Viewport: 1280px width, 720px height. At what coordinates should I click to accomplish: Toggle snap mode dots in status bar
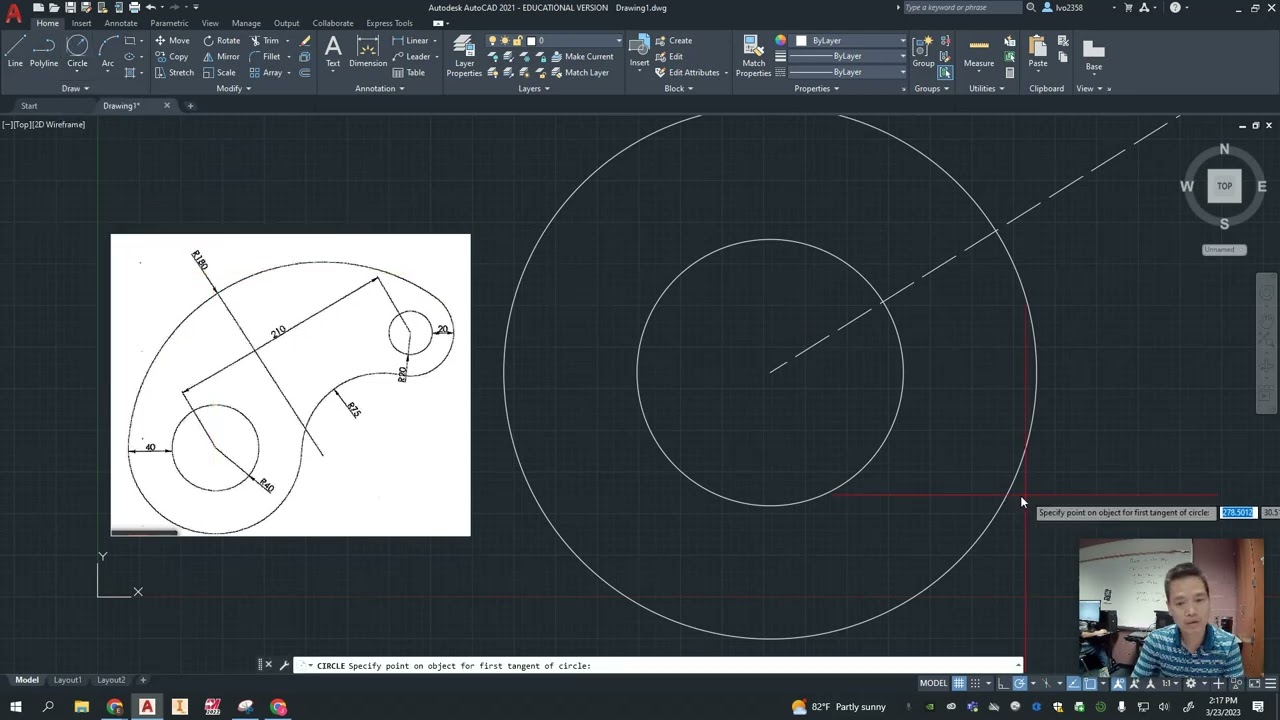pyautogui.click(x=975, y=683)
